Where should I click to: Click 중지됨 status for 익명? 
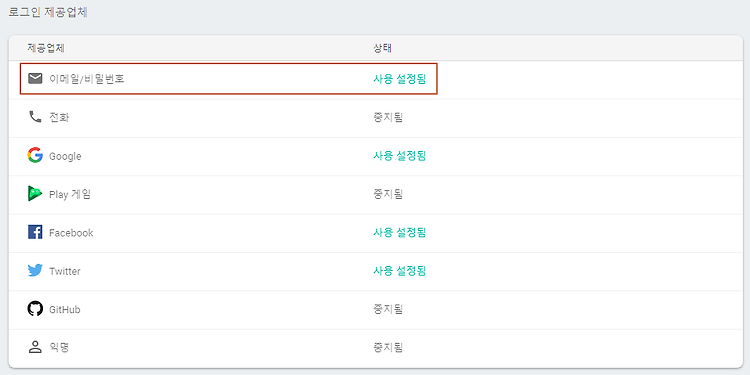(388, 348)
